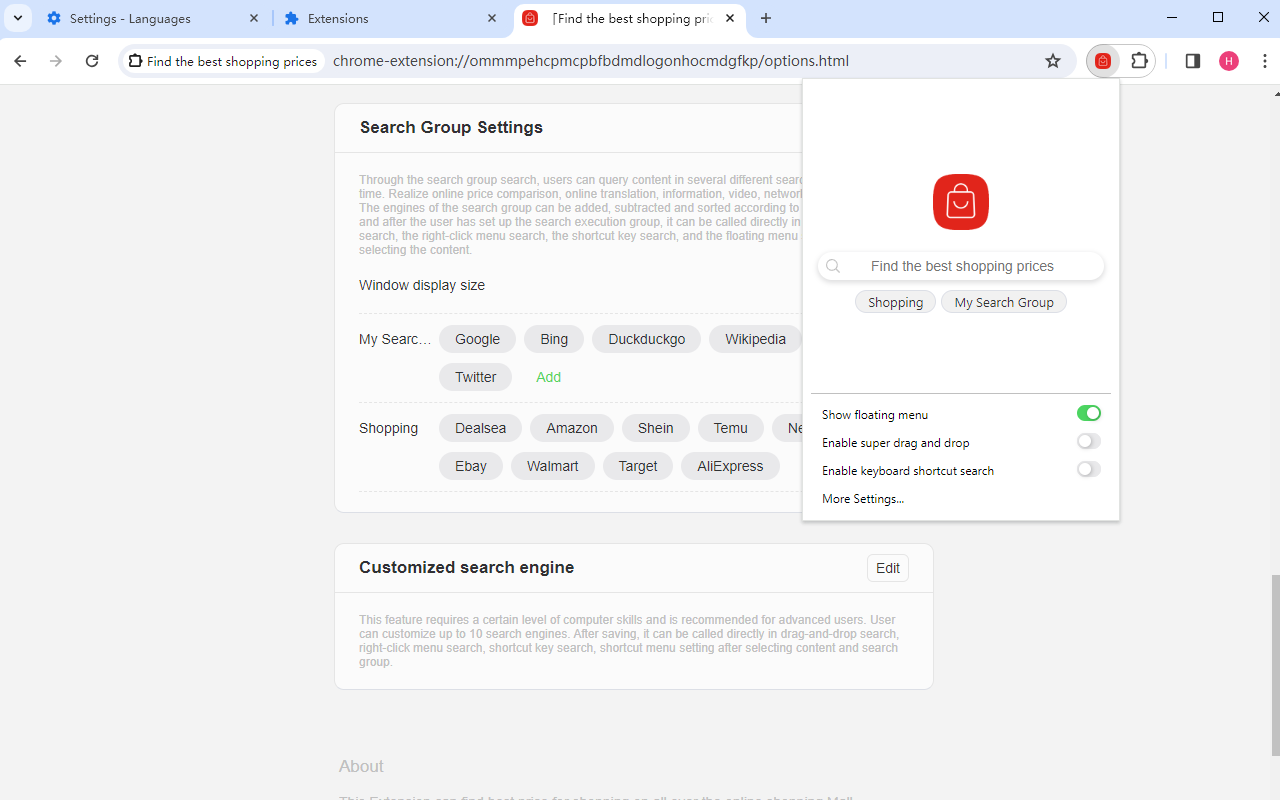This screenshot has height=800, width=1280.
Task: Open the profile avatar H
Action: pyautogui.click(x=1229, y=61)
